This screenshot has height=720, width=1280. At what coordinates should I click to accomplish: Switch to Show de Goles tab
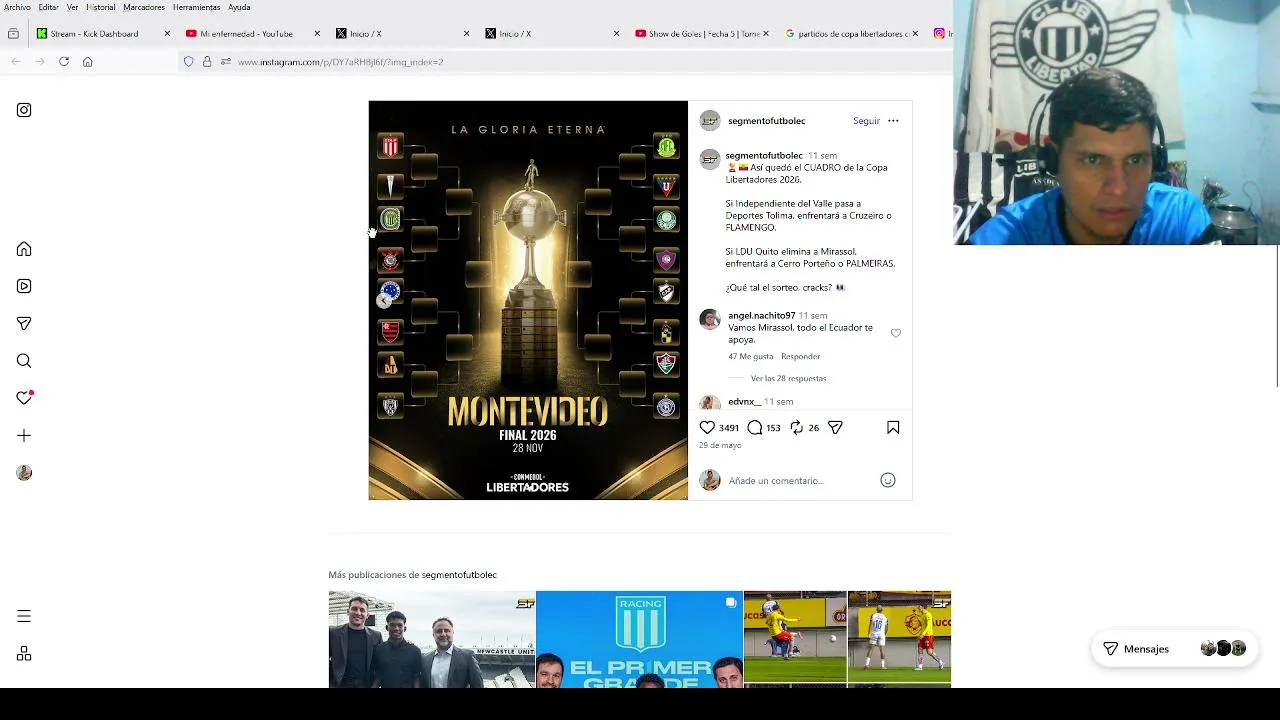point(702,34)
